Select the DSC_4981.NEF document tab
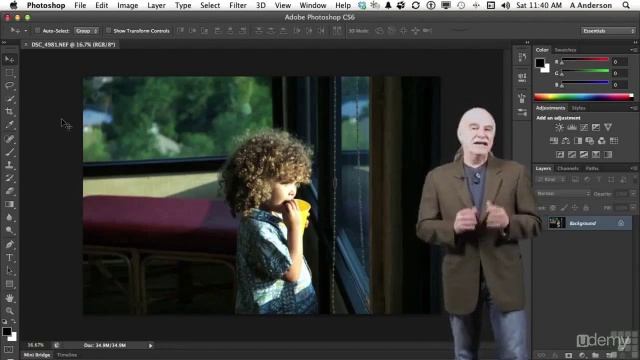Viewport: 640px width, 360px height. pos(73,44)
